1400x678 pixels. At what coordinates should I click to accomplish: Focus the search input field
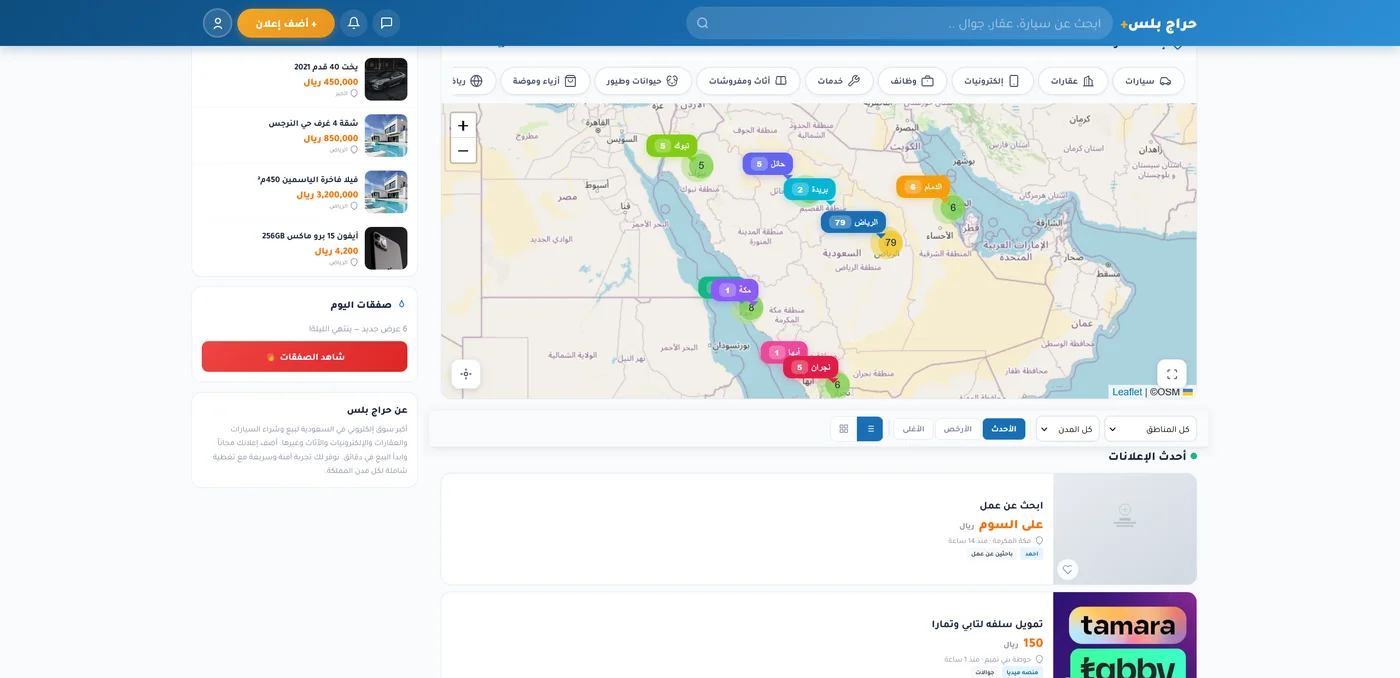point(900,23)
